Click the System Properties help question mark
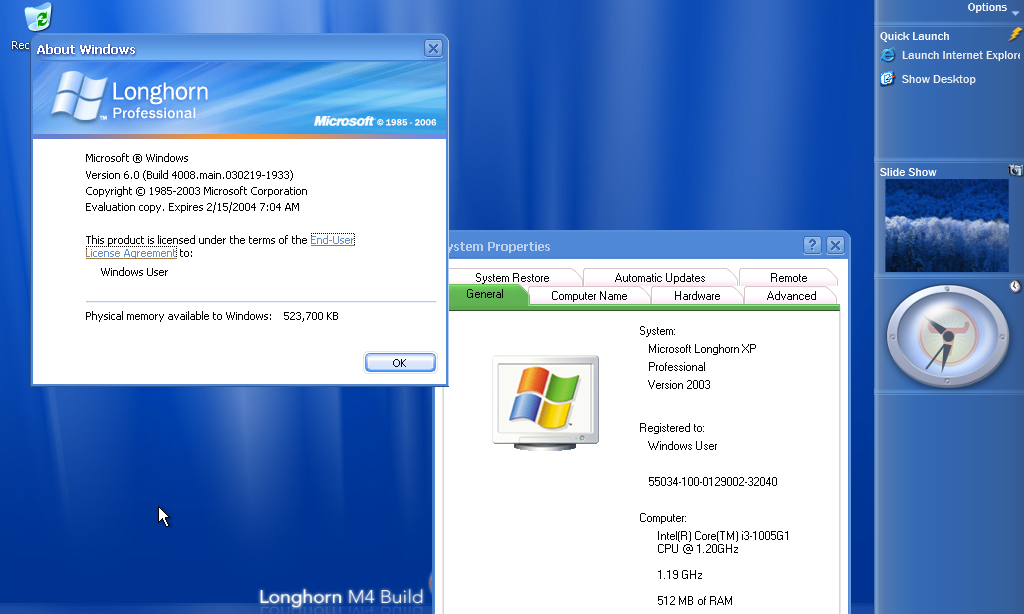 click(x=813, y=246)
